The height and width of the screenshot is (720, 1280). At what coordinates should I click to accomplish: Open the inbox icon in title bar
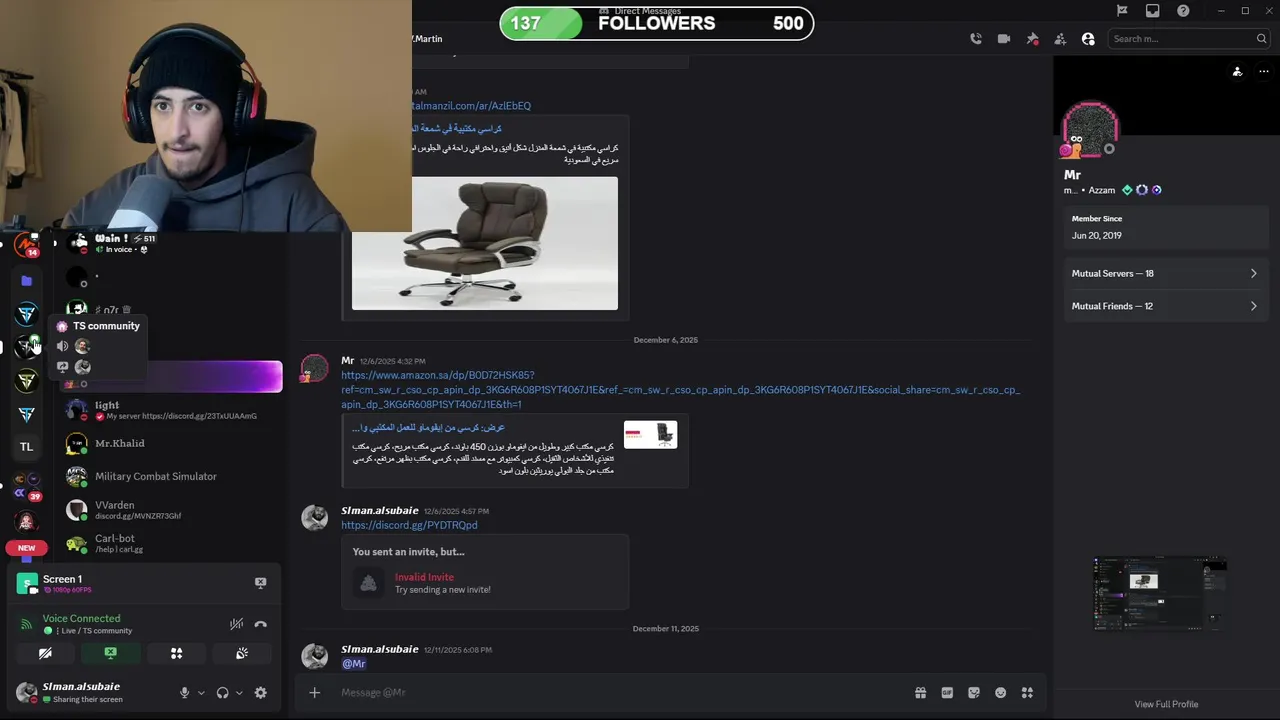click(x=1153, y=11)
